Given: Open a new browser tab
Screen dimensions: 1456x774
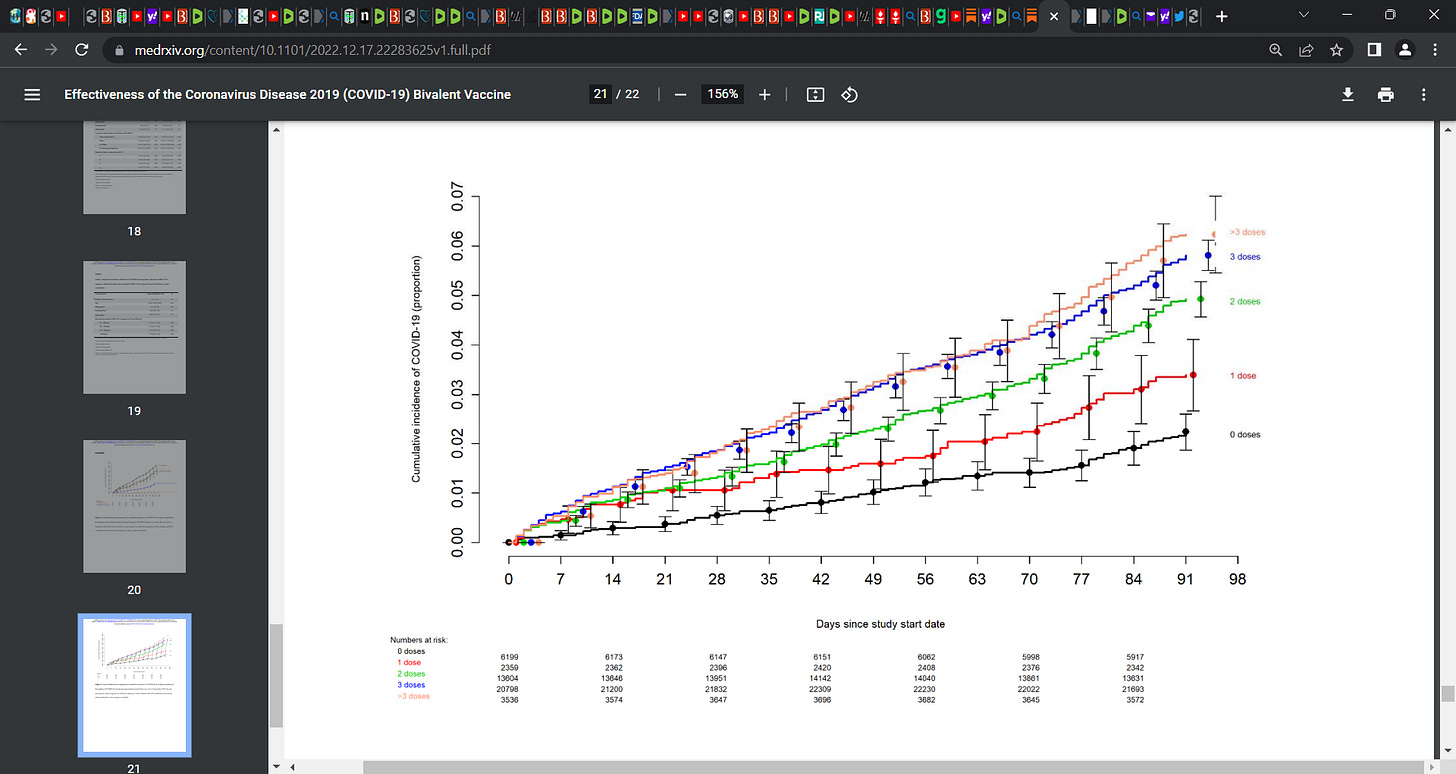Looking at the screenshot, I should pyautogui.click(x=1222, y=16).
